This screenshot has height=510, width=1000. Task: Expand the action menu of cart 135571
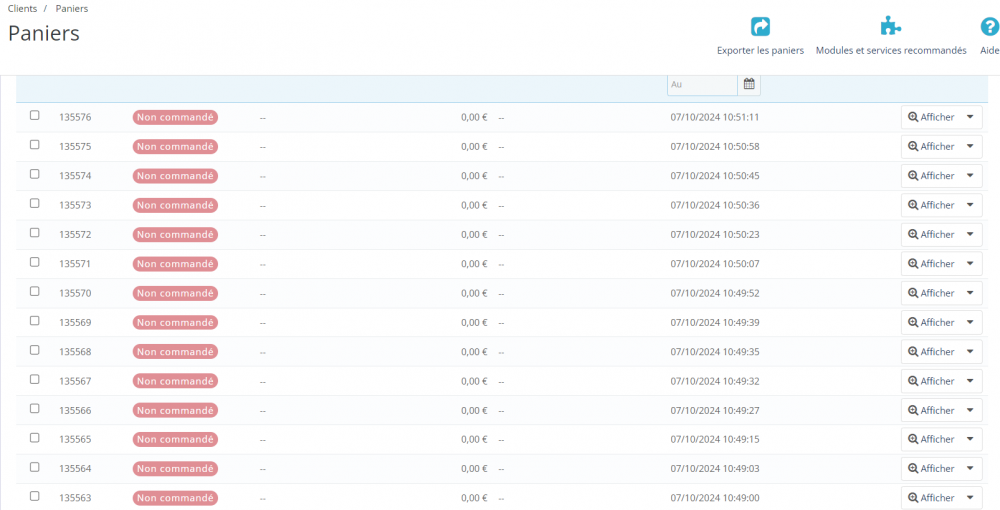point(970,264)
